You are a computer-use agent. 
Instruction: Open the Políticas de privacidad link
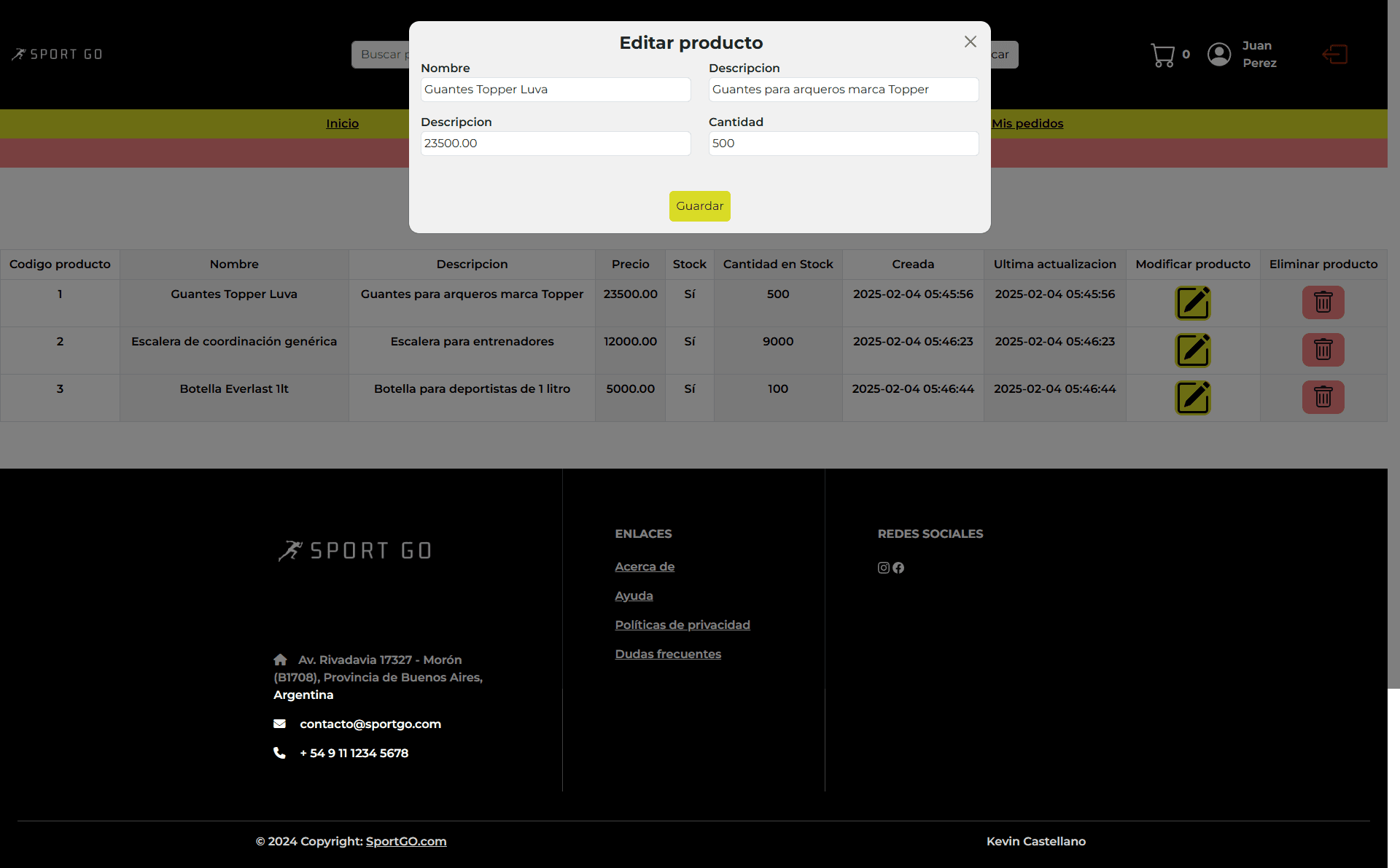682,625
